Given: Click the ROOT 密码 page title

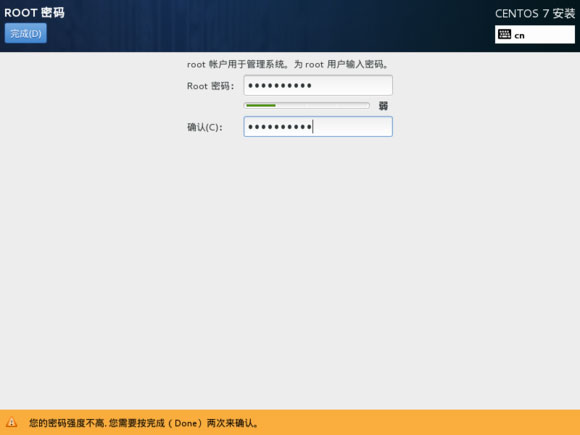Looking at the screenshot, I should click(34, 13).
